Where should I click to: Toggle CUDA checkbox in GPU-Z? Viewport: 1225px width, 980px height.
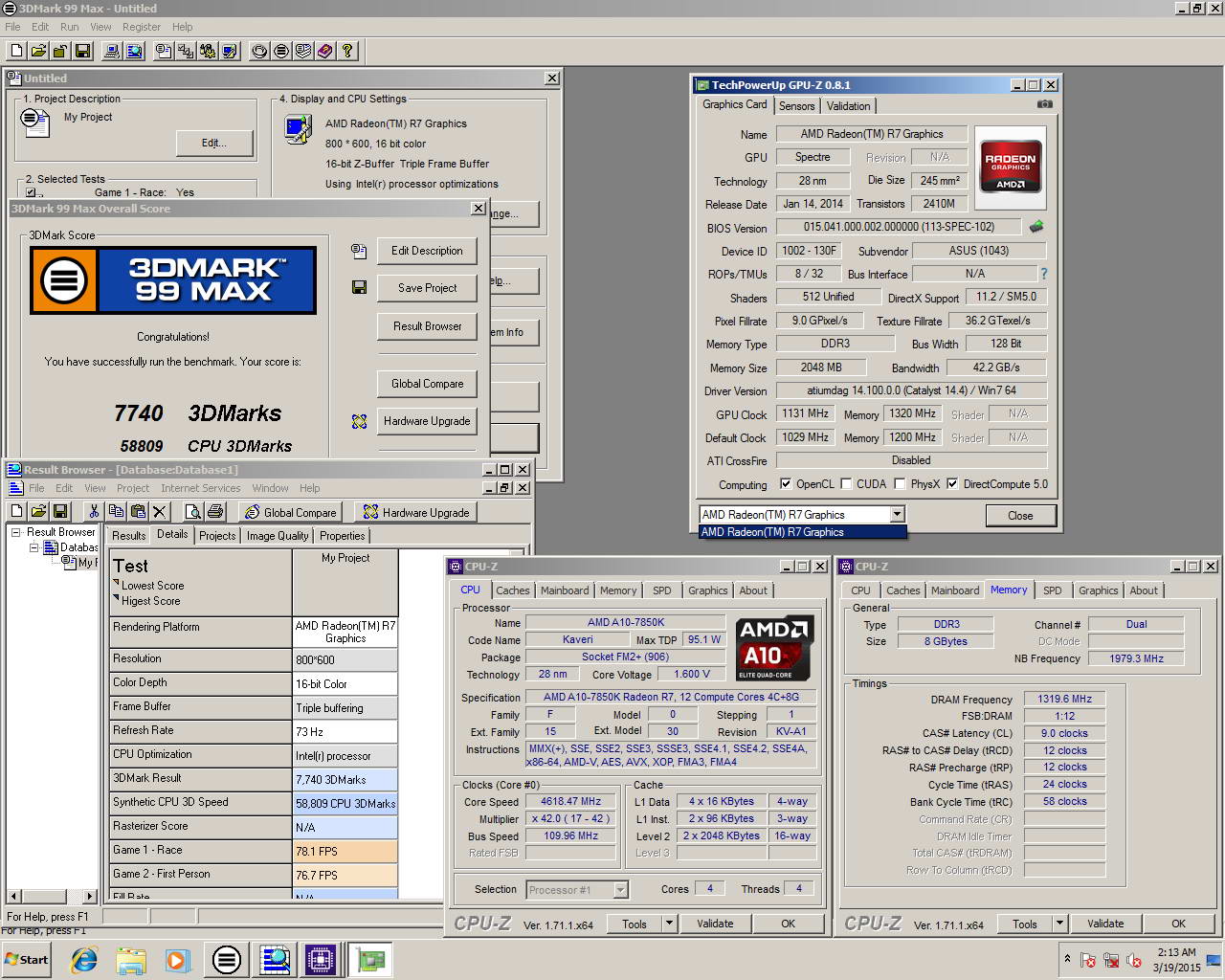coord(846,484)
